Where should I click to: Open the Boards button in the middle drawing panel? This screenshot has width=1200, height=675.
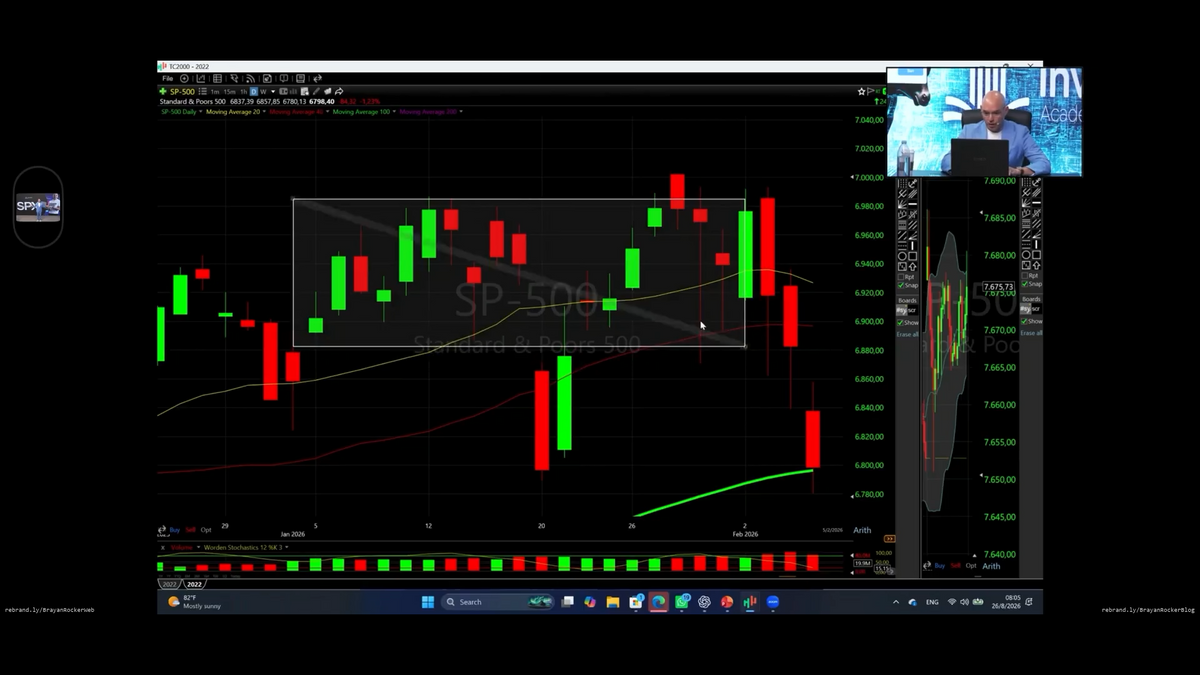(x=907, y=300)
